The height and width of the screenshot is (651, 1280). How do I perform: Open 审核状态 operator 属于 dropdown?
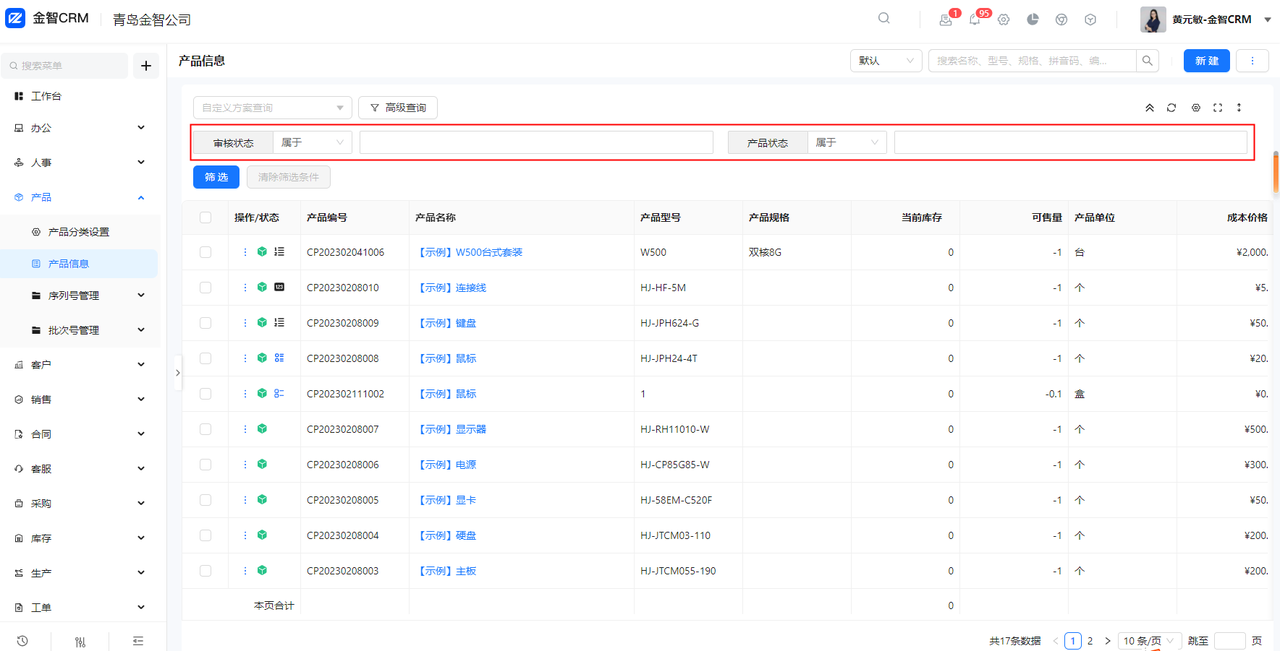pos(312,143)
